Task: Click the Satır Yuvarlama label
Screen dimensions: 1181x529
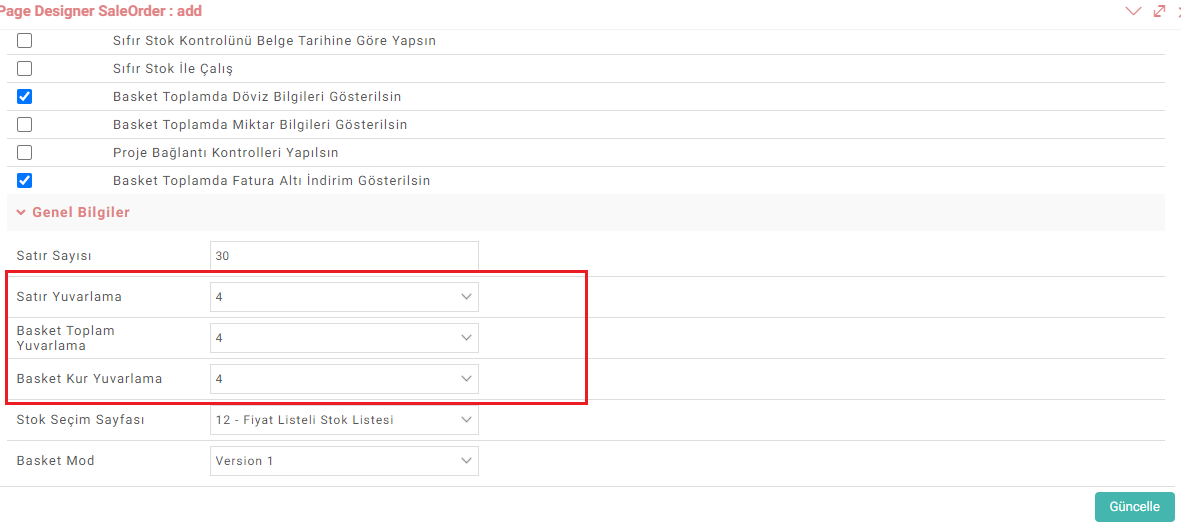Action: [x=69, y=297]
